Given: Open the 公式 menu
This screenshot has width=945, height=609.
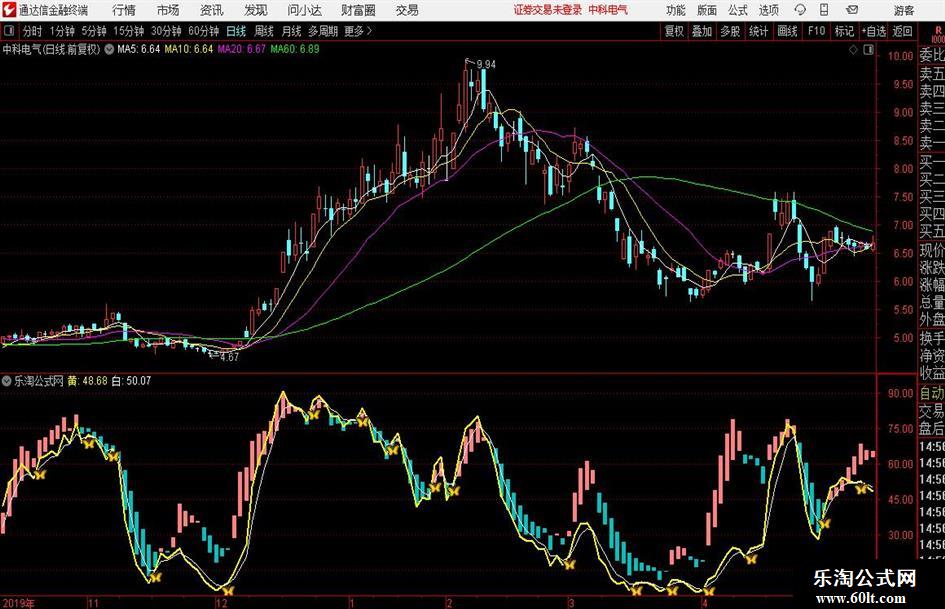Looking at the screenshot, I should [738, 10].
